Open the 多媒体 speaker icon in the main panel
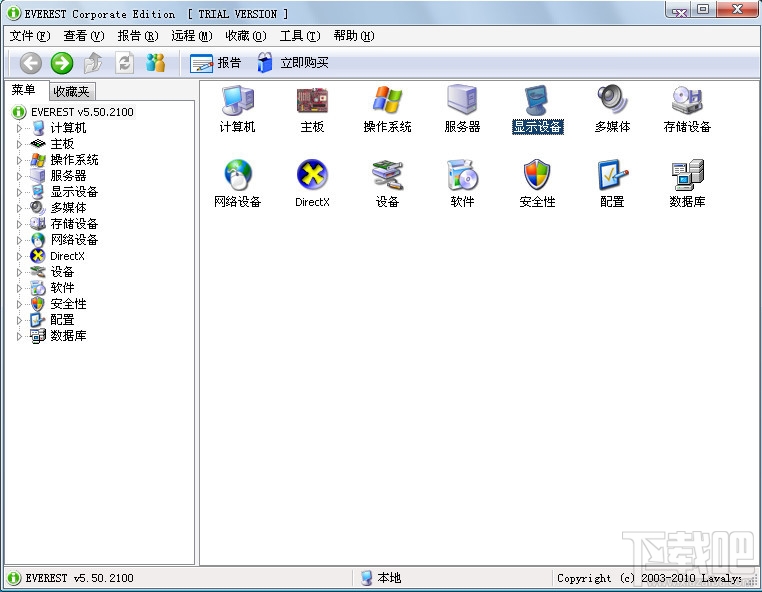The image size is (762, 592). [612, 109]
